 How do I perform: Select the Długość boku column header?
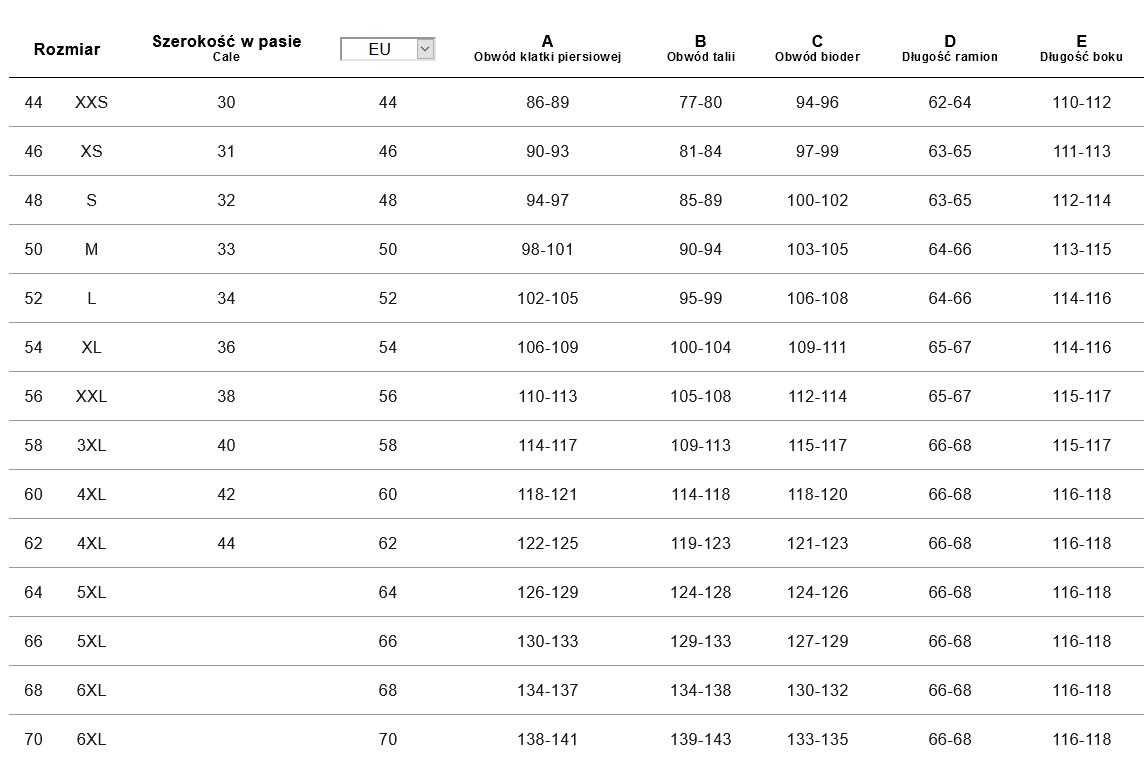(x=1081, y=48)
